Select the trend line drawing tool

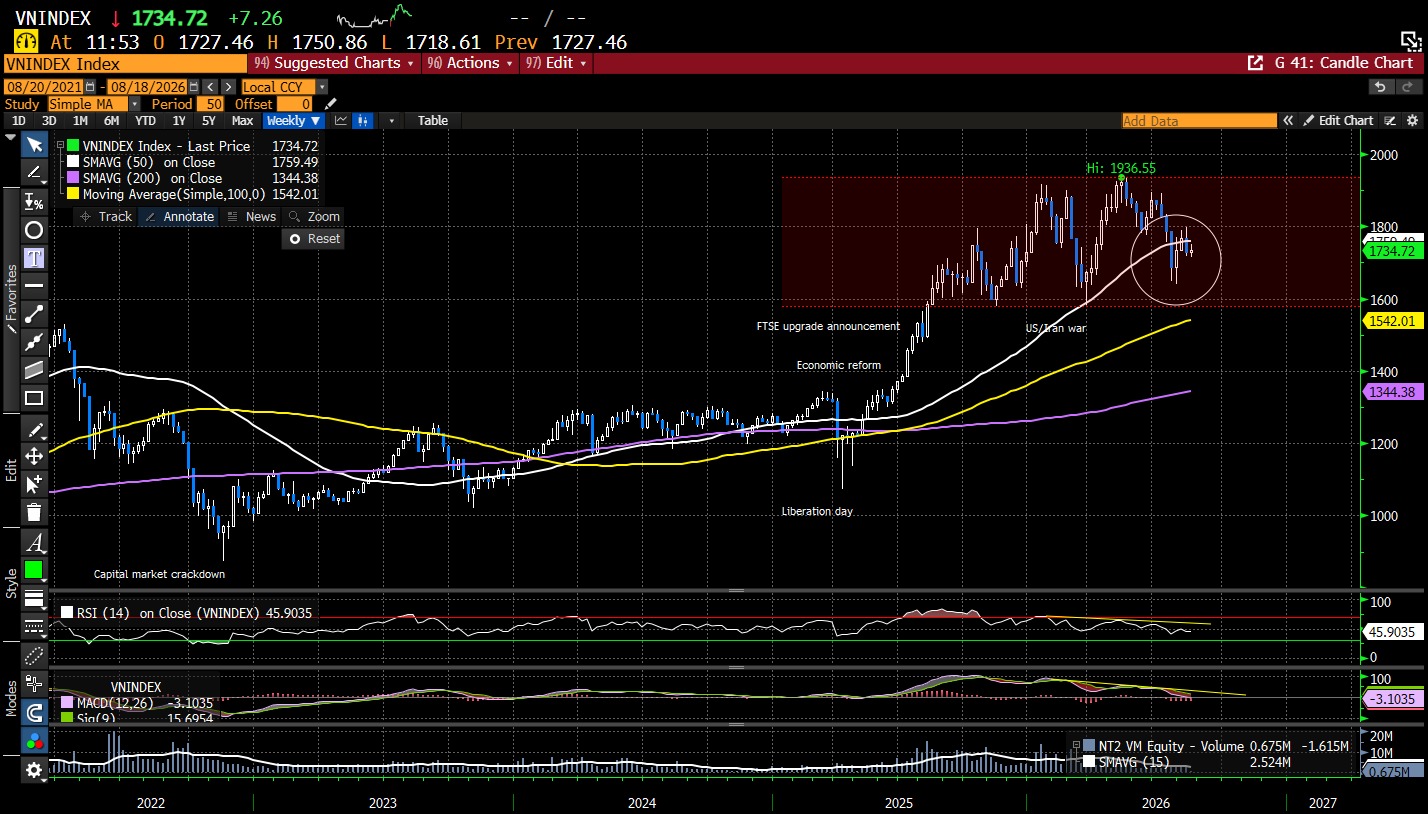coord(34,173)
